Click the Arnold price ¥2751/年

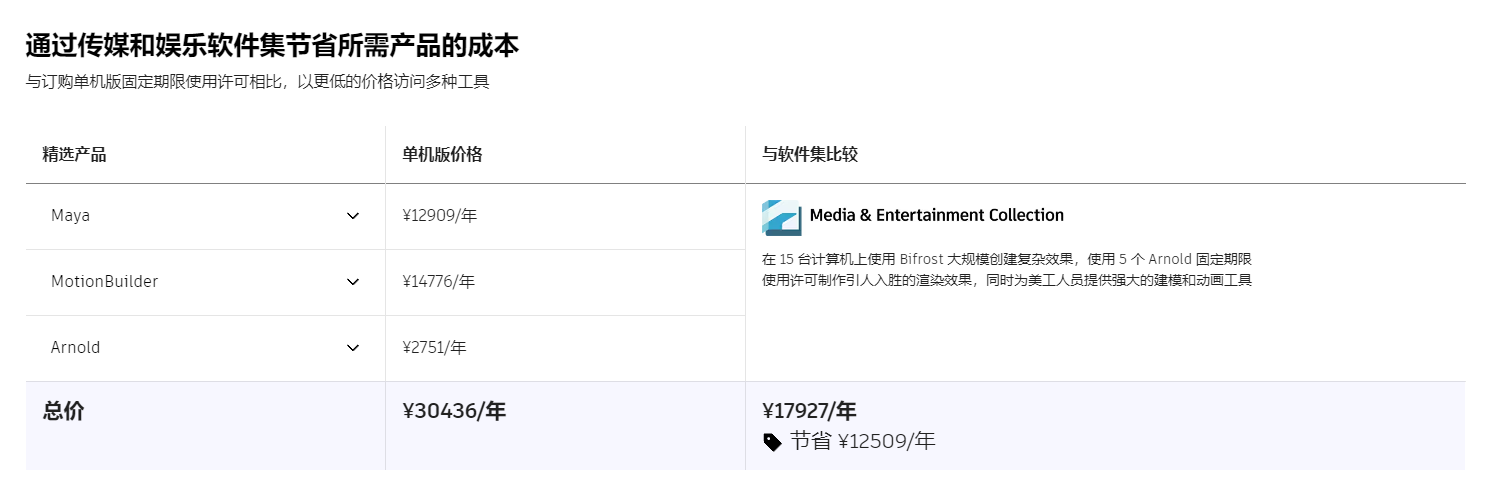(435, 348)
